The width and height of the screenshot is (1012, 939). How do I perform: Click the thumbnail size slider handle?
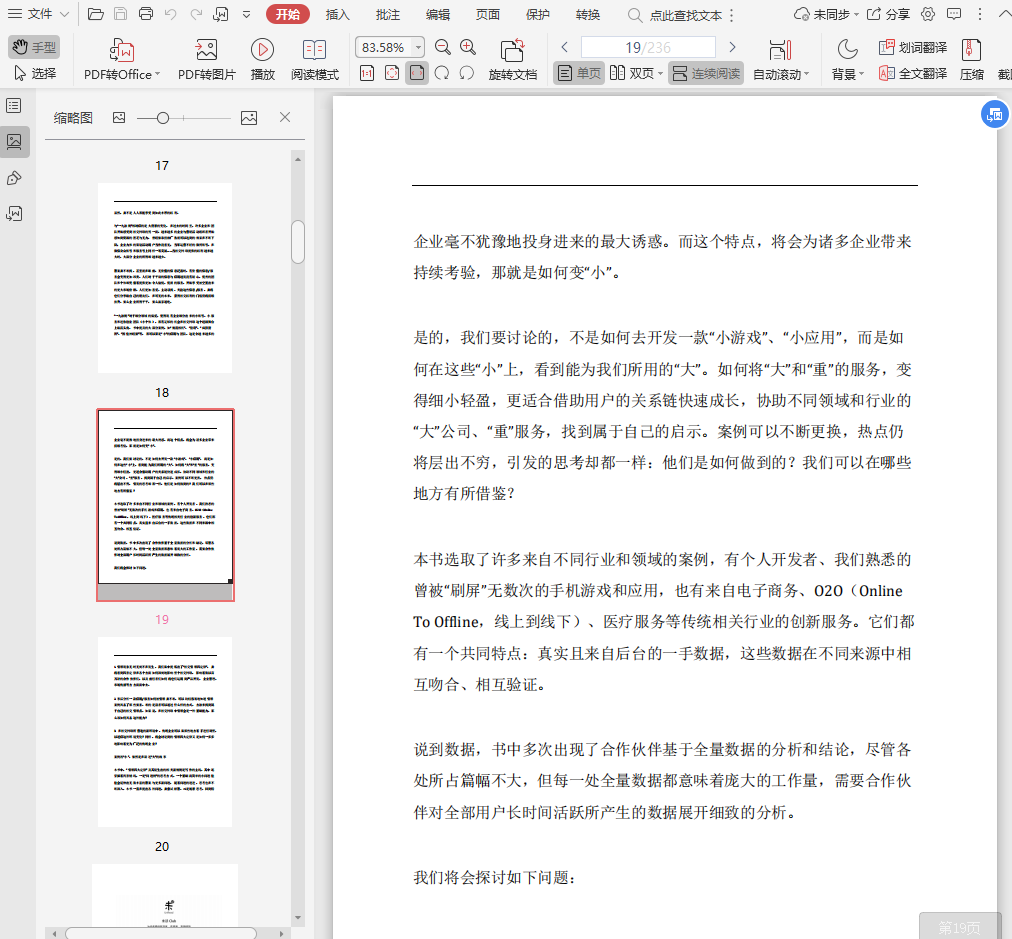point(163,118)
